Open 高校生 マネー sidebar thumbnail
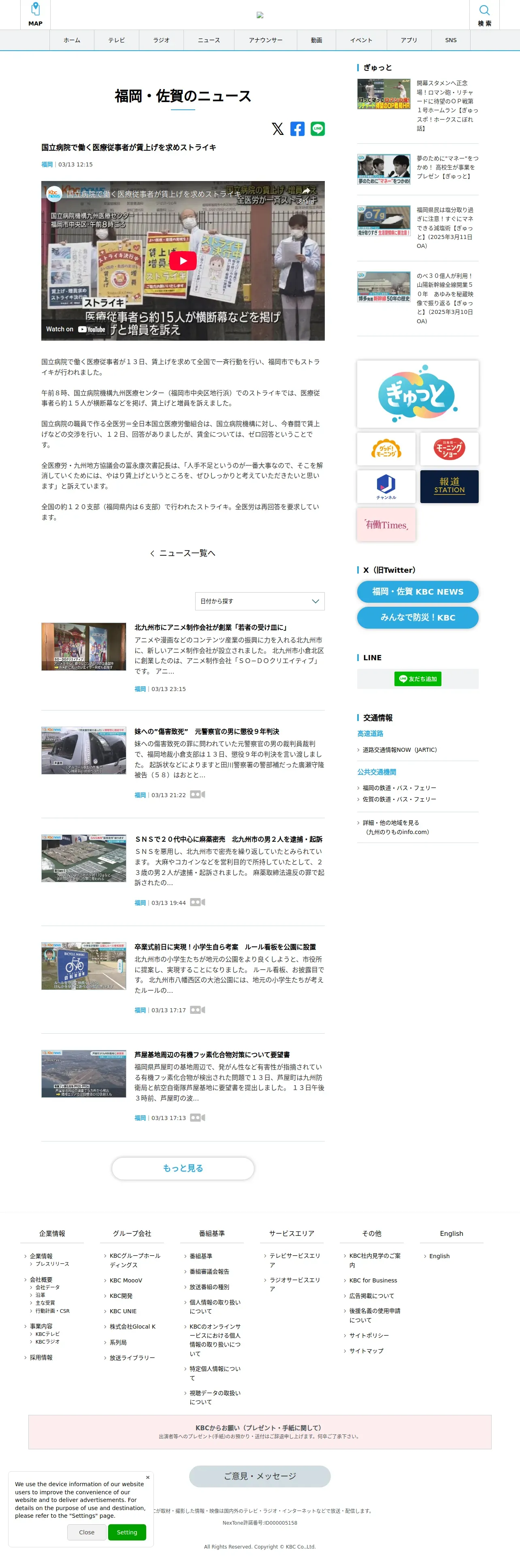 (384, 169)
